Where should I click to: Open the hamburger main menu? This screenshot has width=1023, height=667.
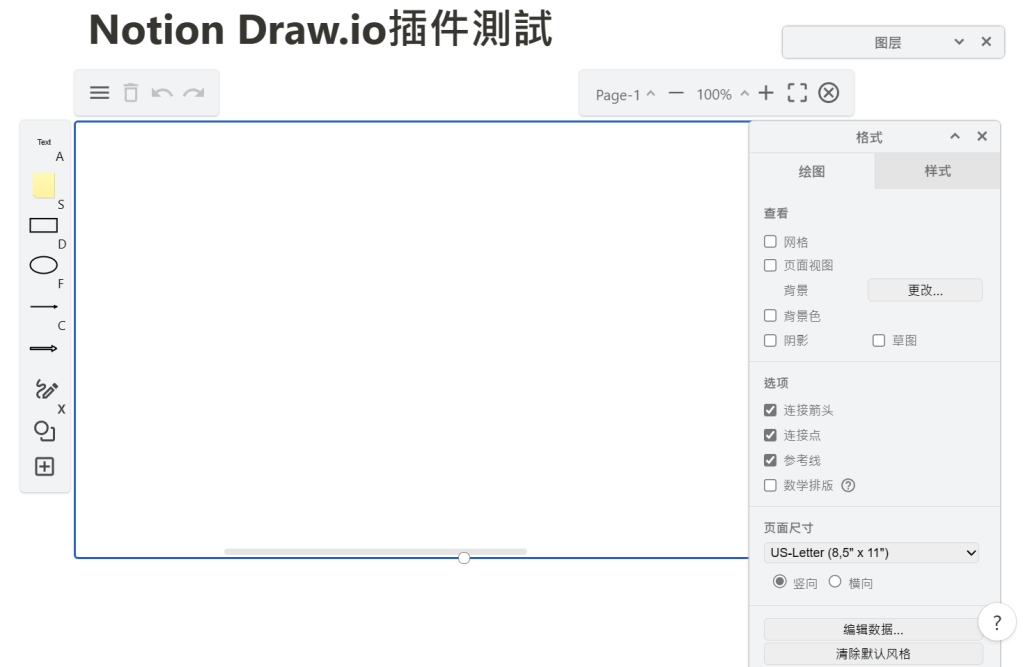click(x=100, y=93)
